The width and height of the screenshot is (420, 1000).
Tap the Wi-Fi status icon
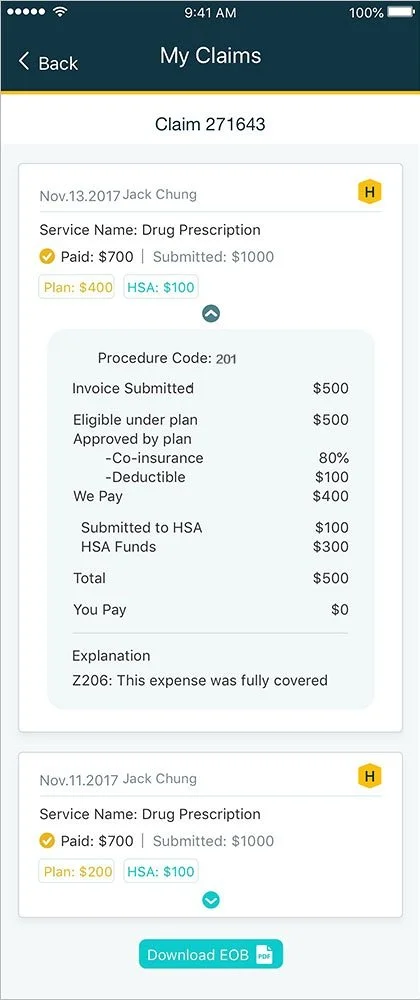tap(61, 12)
